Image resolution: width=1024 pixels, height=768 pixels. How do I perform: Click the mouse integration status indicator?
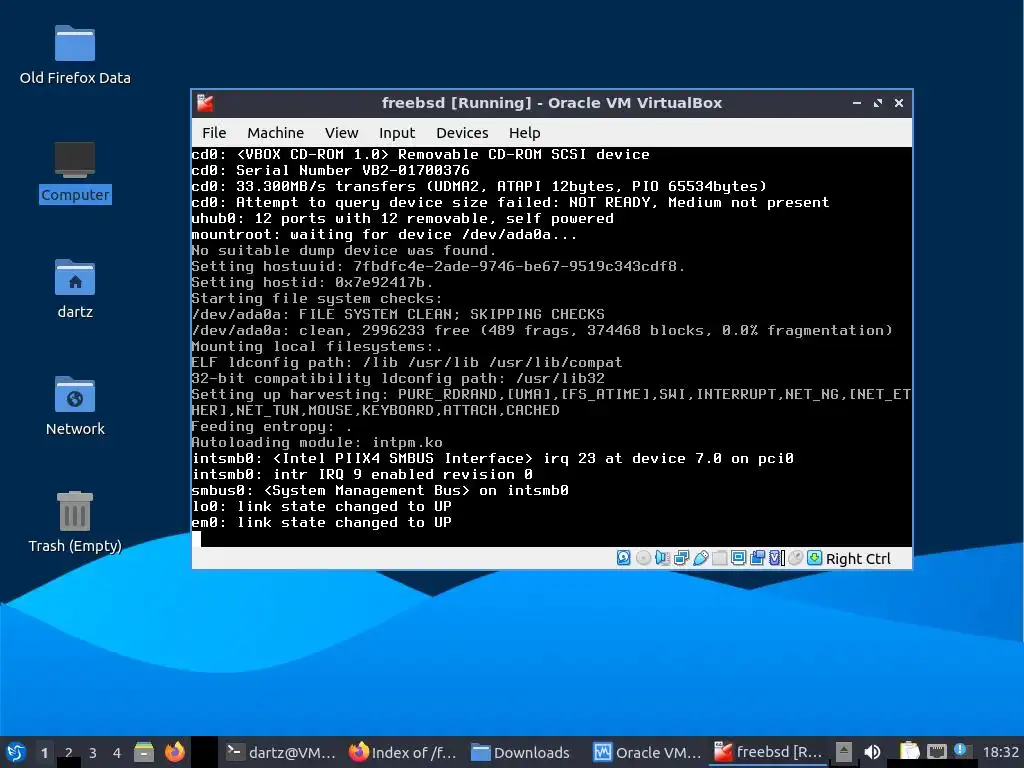(x=795, y=558)
